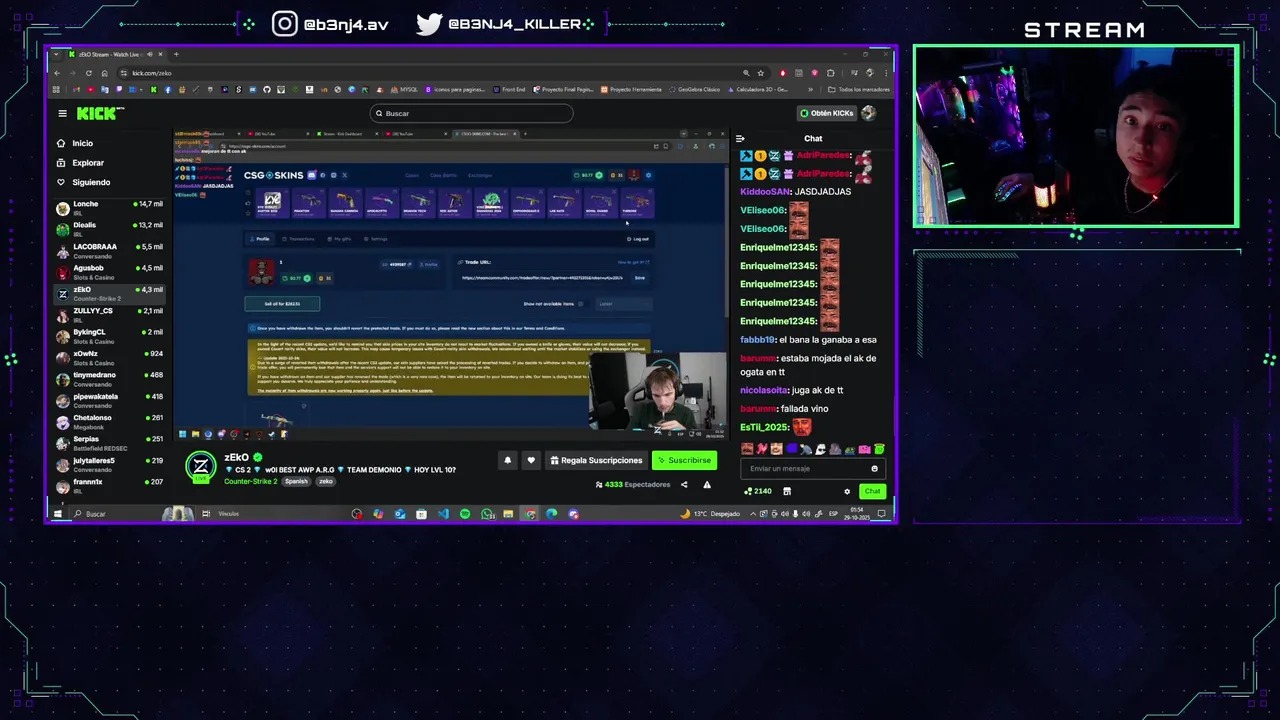1280x720 pixels.
Task: Open tab search dropdown arrow
Action: pos(56,54)
